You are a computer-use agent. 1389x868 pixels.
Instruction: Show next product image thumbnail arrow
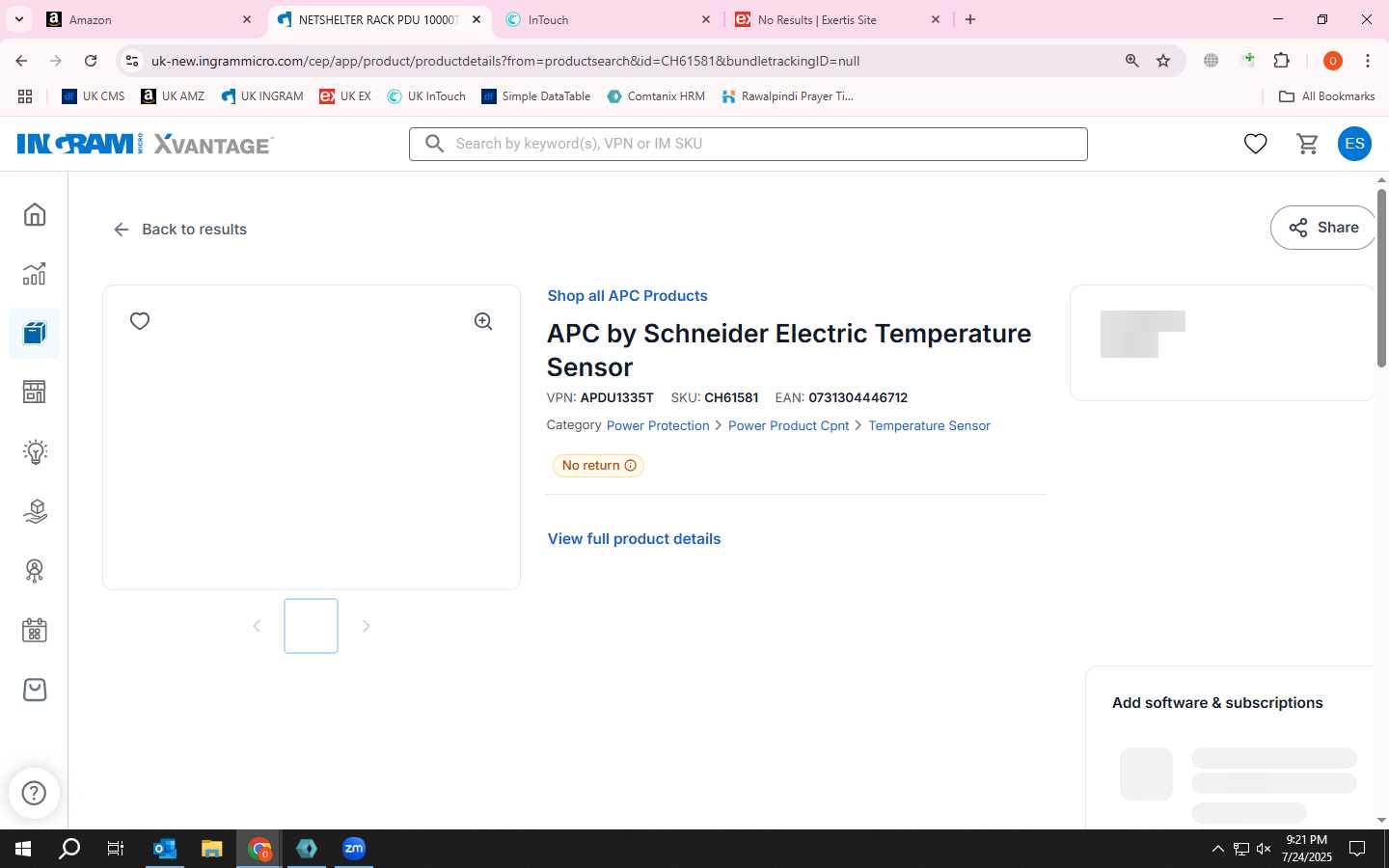coord(366,626)
